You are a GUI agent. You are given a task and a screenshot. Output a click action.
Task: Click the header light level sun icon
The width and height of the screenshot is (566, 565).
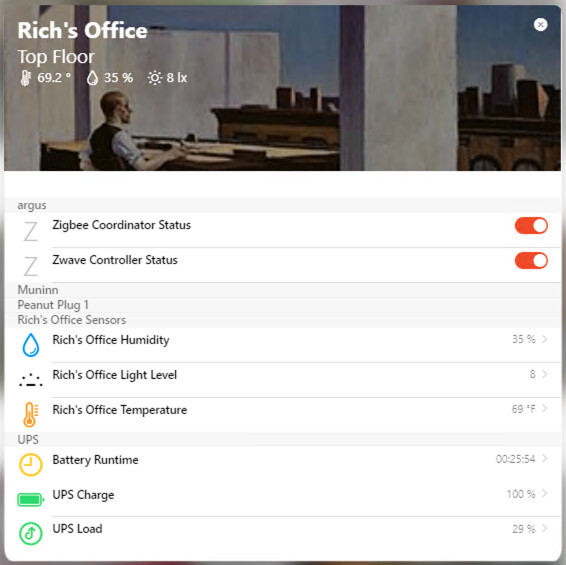pos(154,78)
